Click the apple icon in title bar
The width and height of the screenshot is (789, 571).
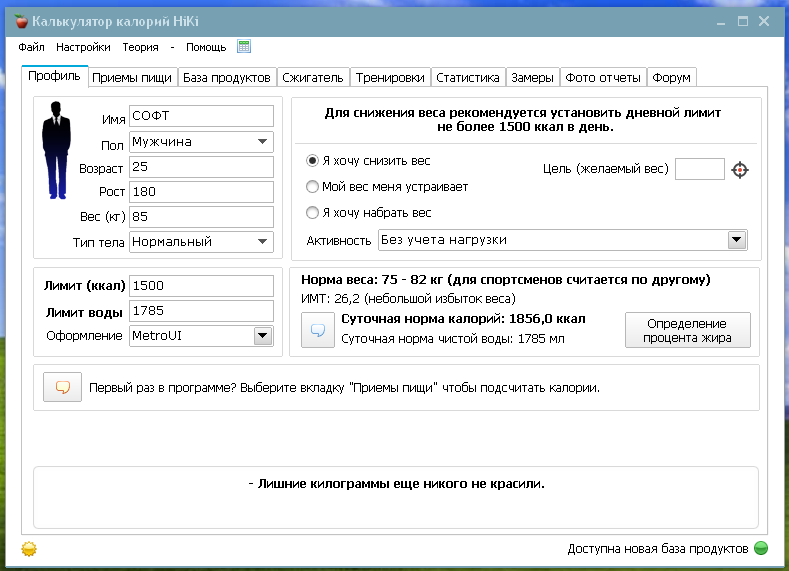21,22
